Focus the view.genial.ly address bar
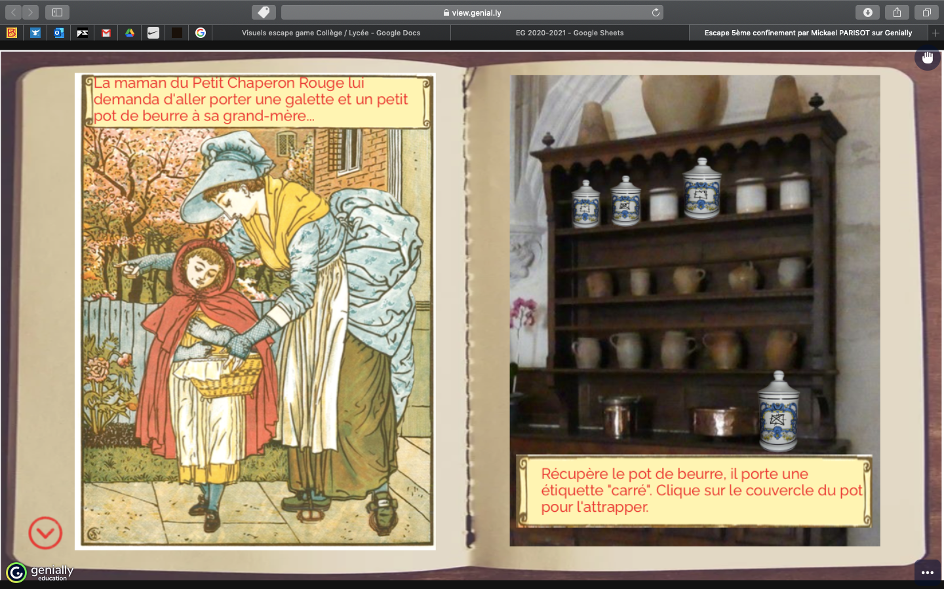The height and width of the screenshot is (589, 945). coord(472,12)
